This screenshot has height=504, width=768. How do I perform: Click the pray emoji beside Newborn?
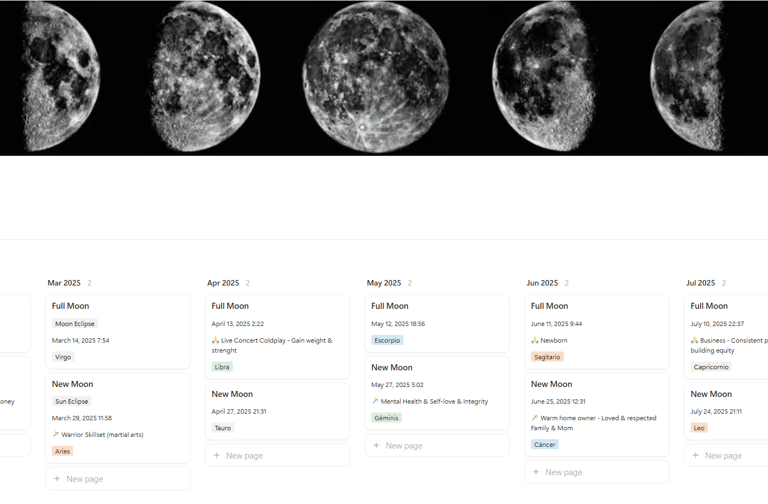point(534,340)
